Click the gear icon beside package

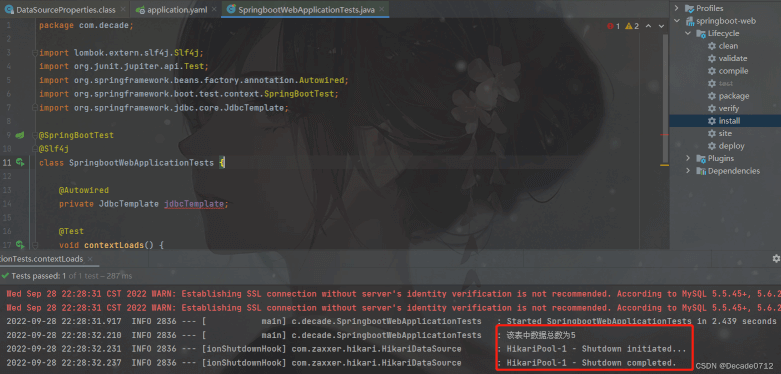point(712,96)
